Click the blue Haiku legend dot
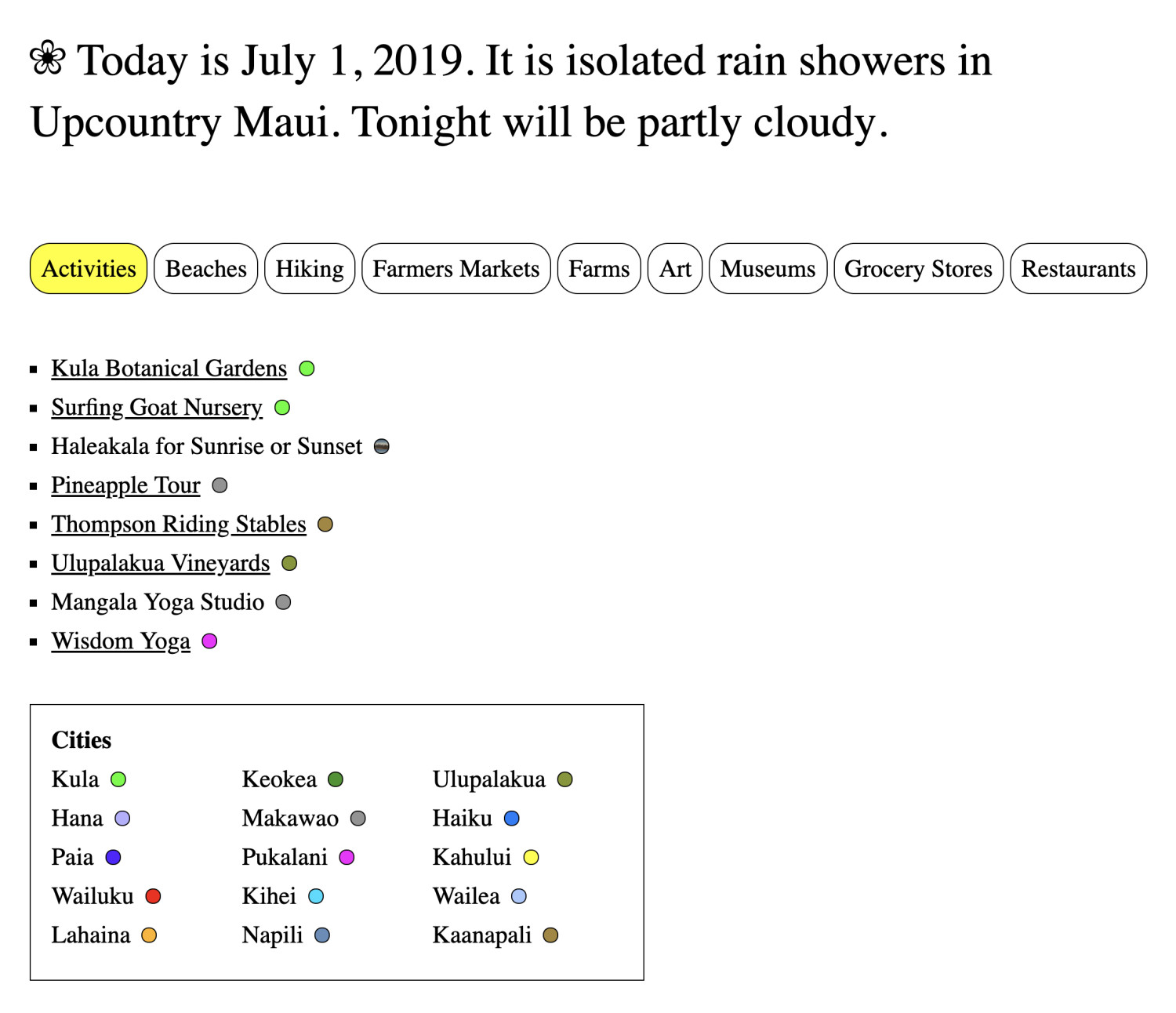The height and width of the screenshot is (1013, 1176). coord(512,819)
